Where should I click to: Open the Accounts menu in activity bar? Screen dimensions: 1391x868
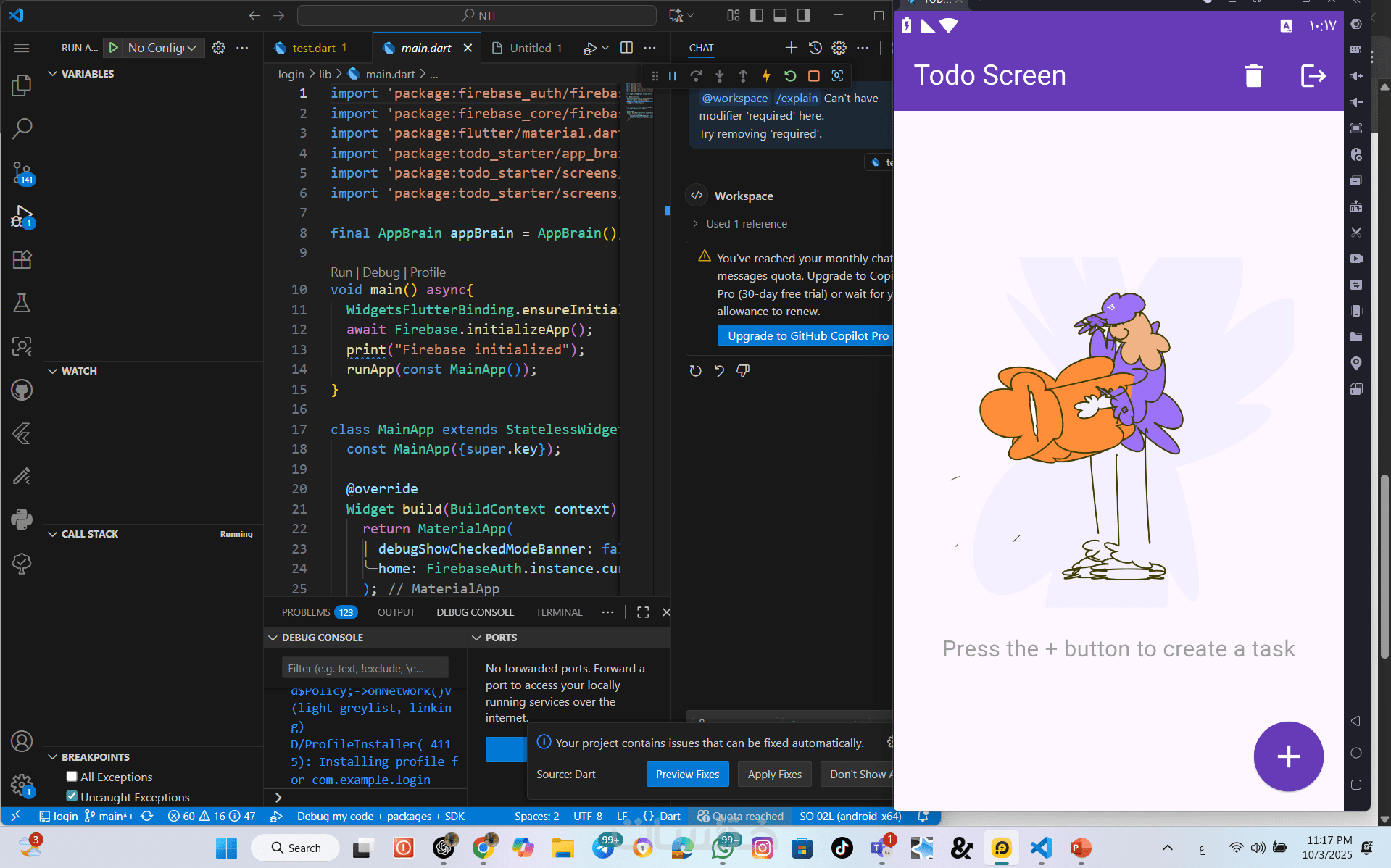tap(22, 741)
